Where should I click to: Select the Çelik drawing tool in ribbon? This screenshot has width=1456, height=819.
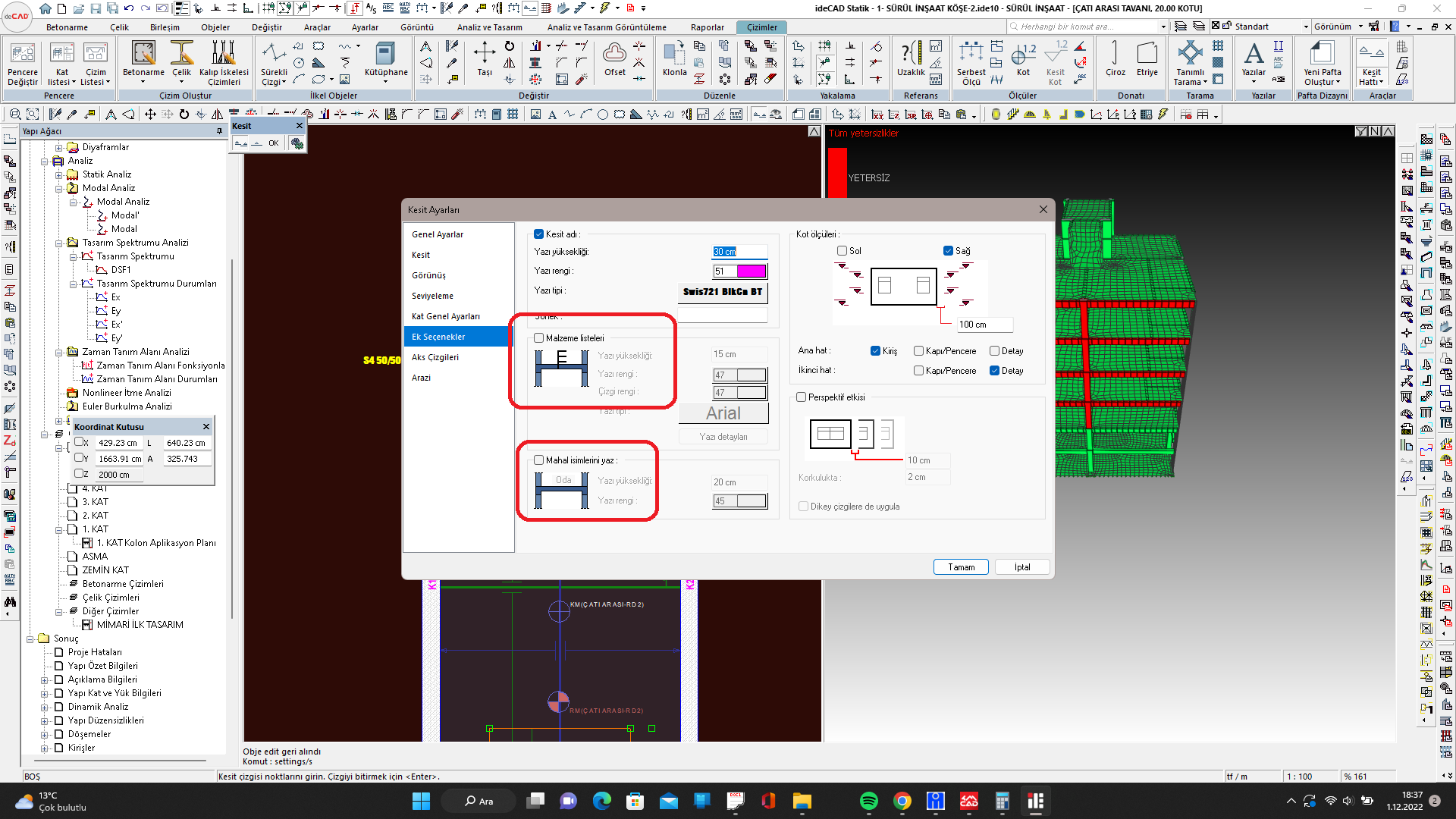point(182,61)
